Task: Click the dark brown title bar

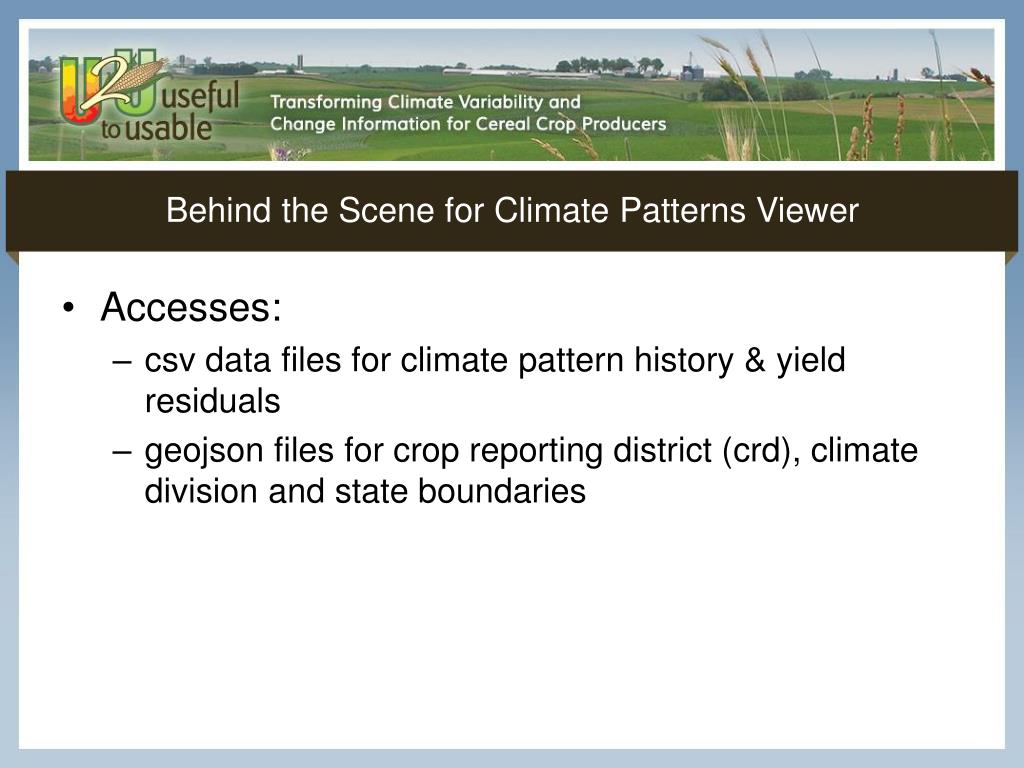Action: point(512,211)
